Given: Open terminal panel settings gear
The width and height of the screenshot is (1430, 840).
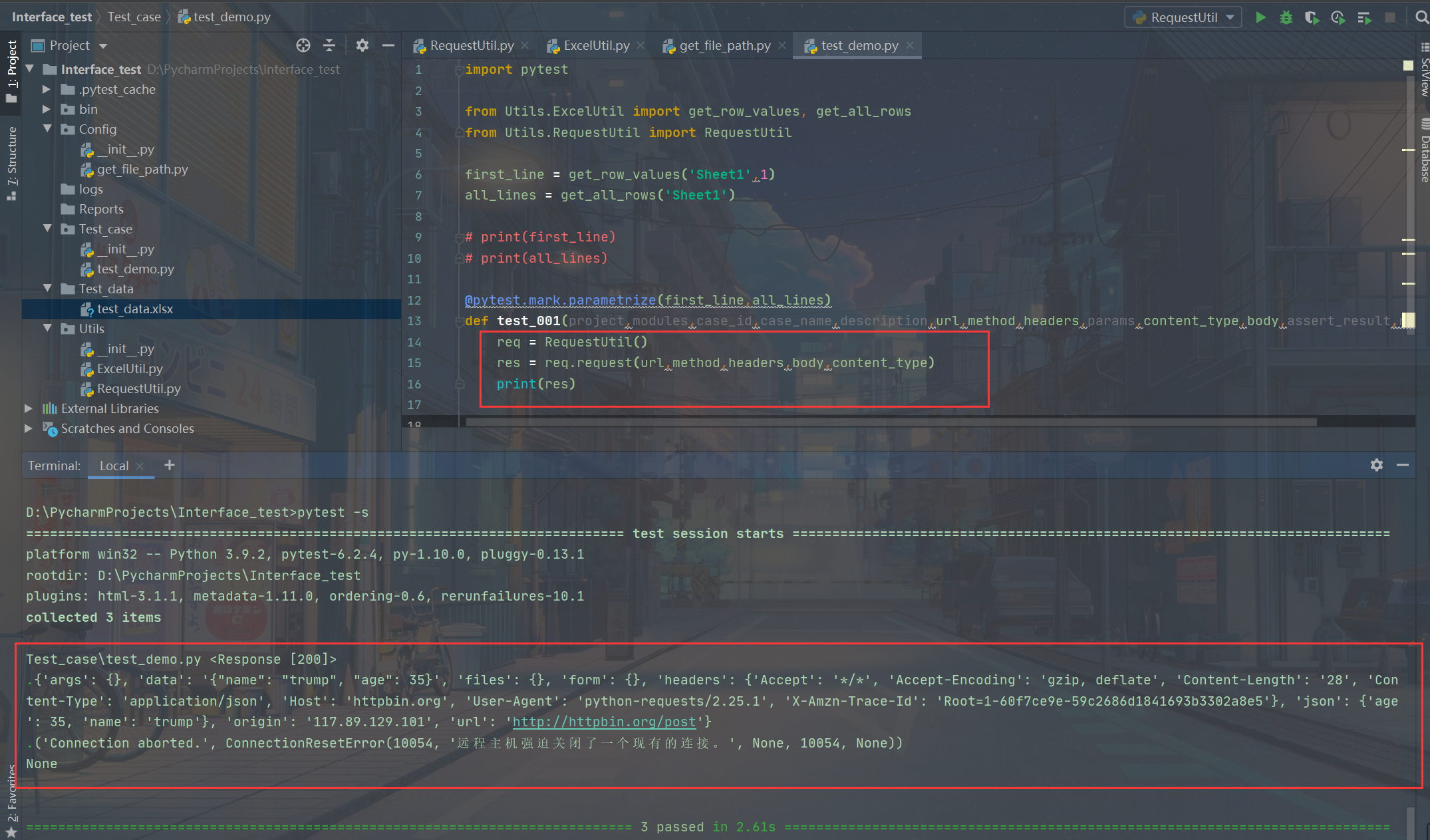Looking at the screenshot, I should (x=1377, y=465).
